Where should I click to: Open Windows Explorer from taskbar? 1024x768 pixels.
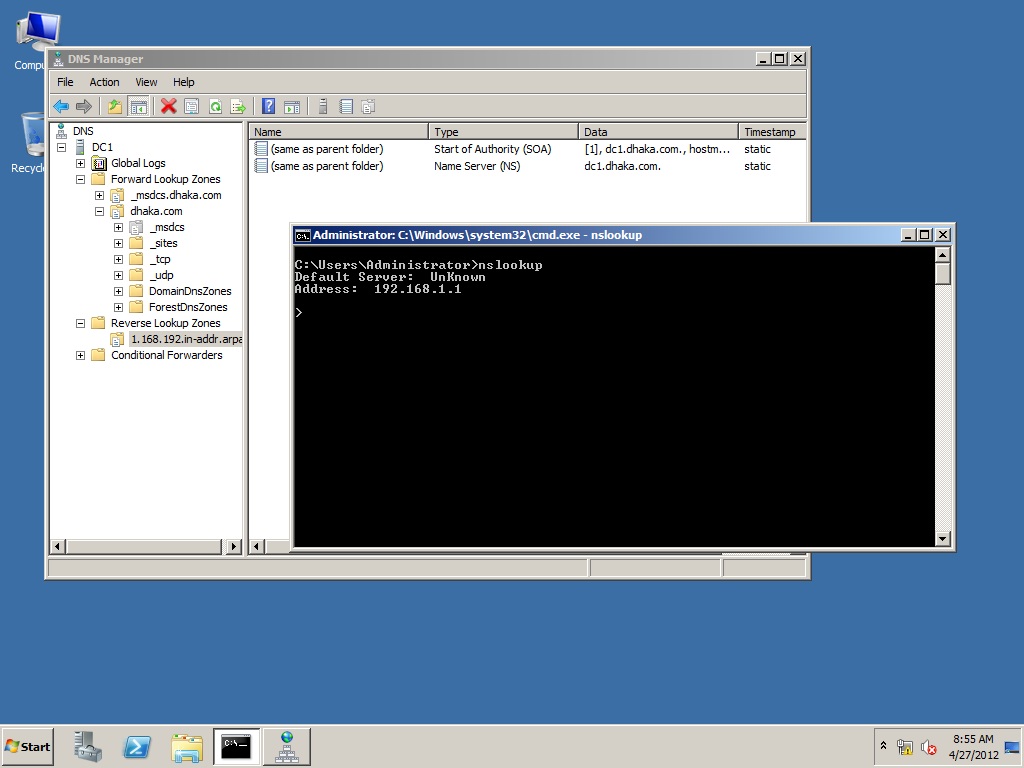[187, 746]
